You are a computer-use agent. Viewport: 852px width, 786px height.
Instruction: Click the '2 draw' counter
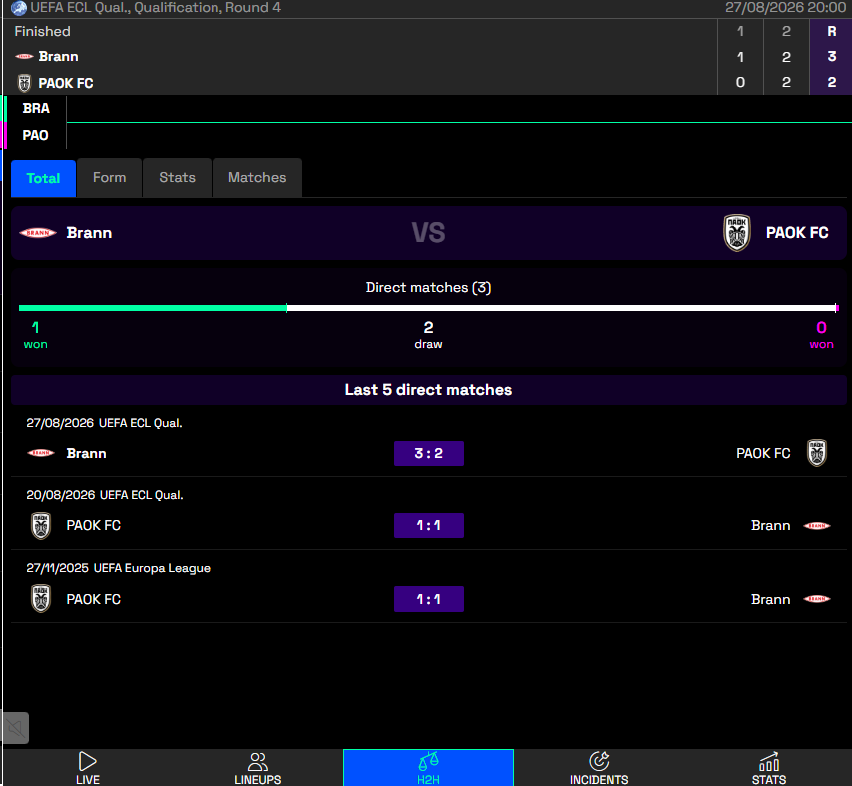pos(428,335)
